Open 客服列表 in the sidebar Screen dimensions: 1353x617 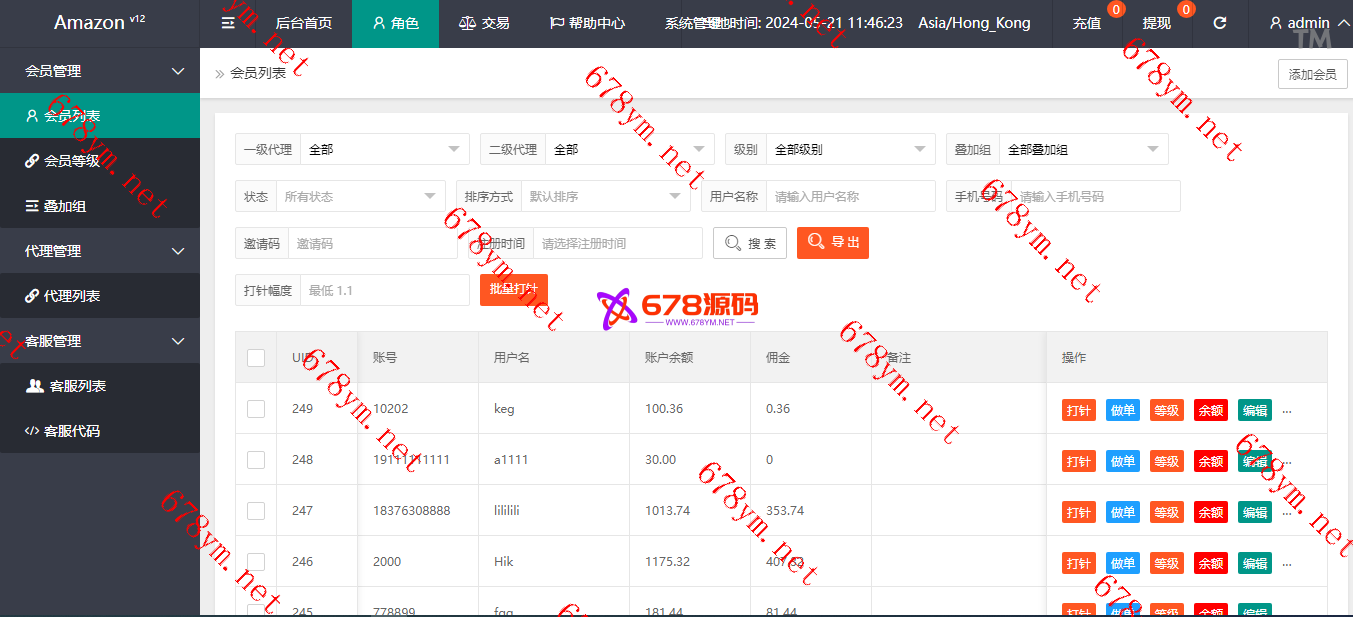click(x=78, y=386)
